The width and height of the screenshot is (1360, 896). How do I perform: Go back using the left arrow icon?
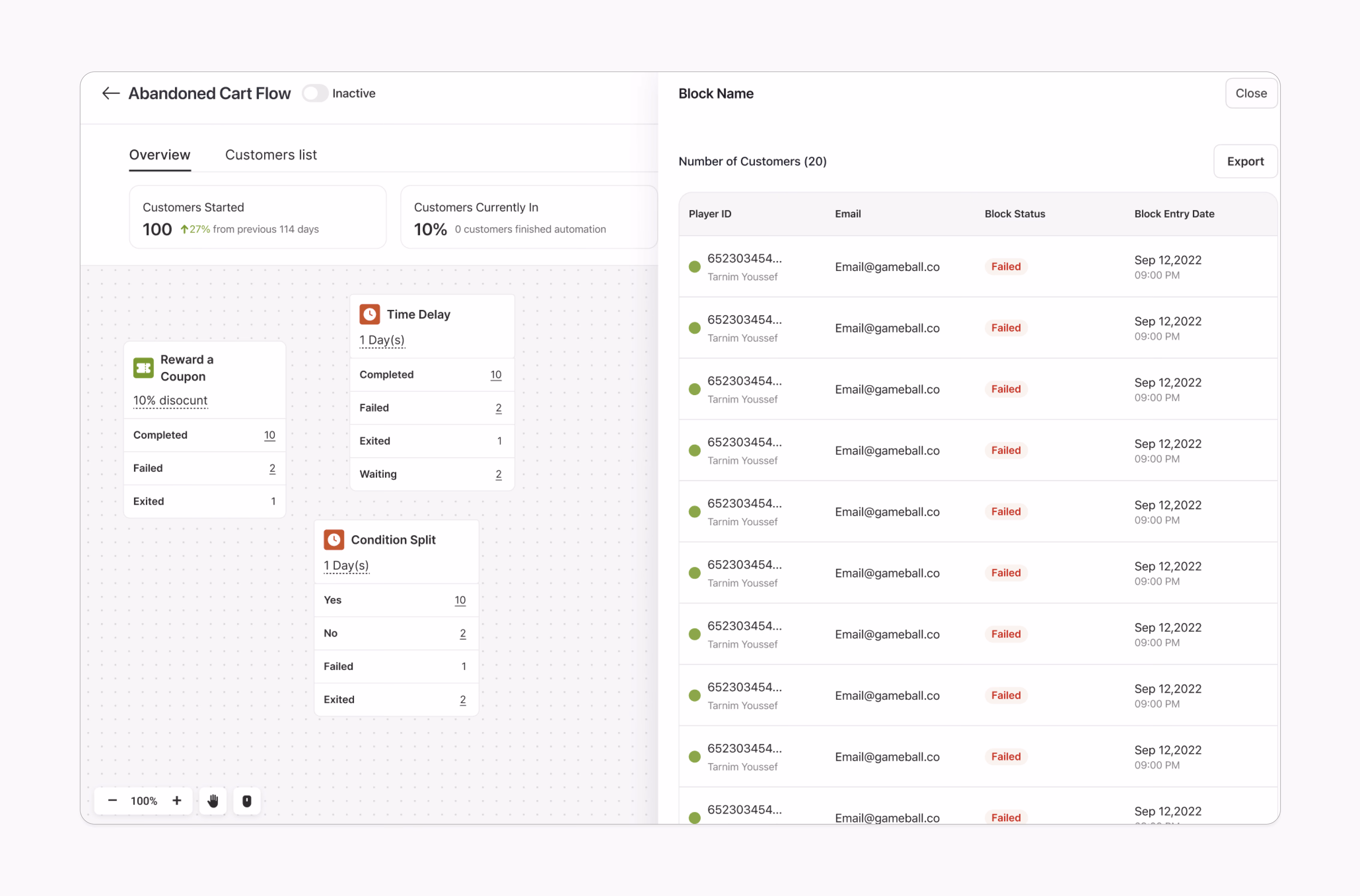coord(110,93)
